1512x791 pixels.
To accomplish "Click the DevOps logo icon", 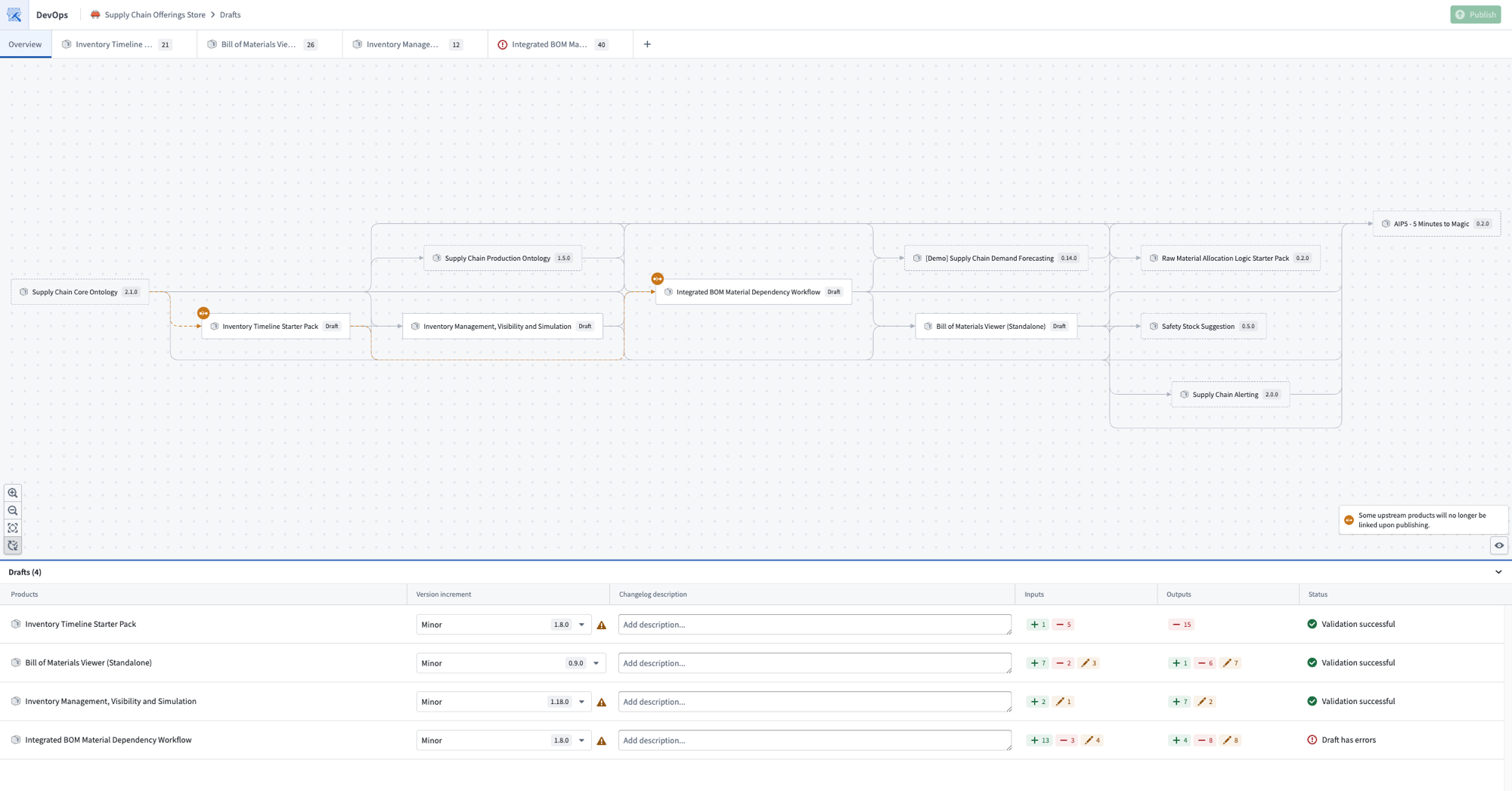I will pyautogui.click(x=14, y=14).
